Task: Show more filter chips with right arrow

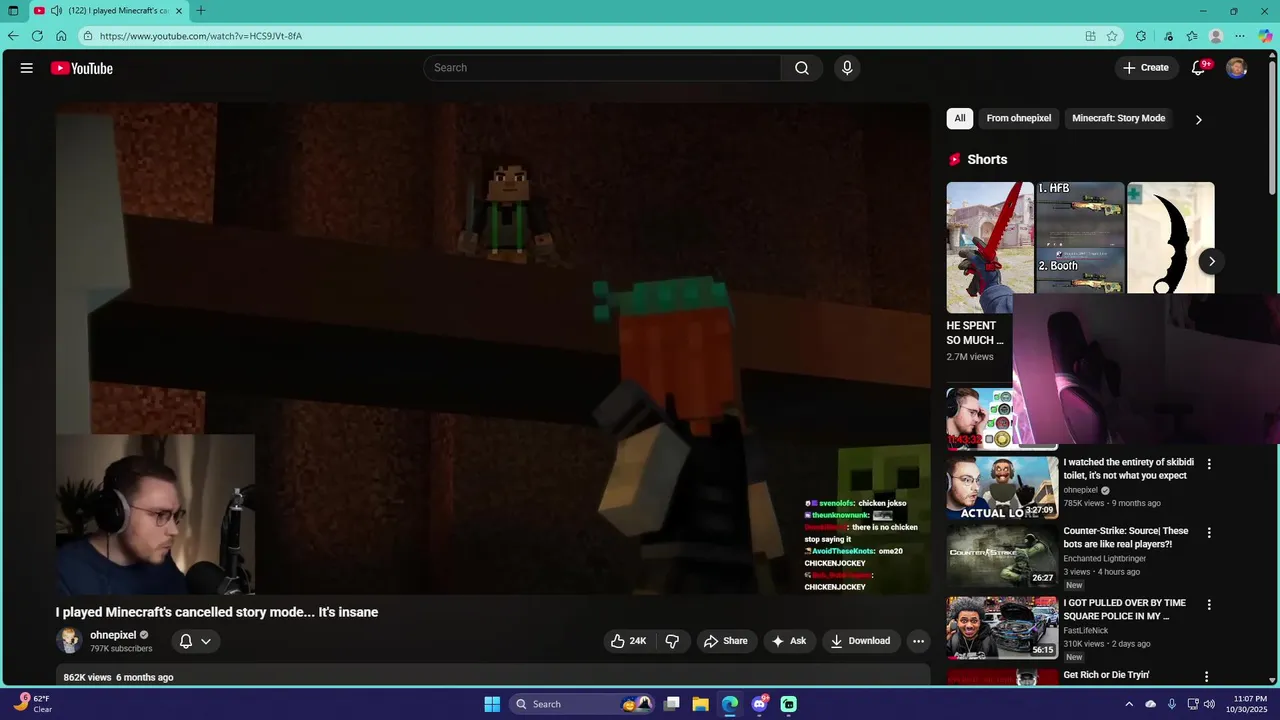Action: click(1198, 119)
